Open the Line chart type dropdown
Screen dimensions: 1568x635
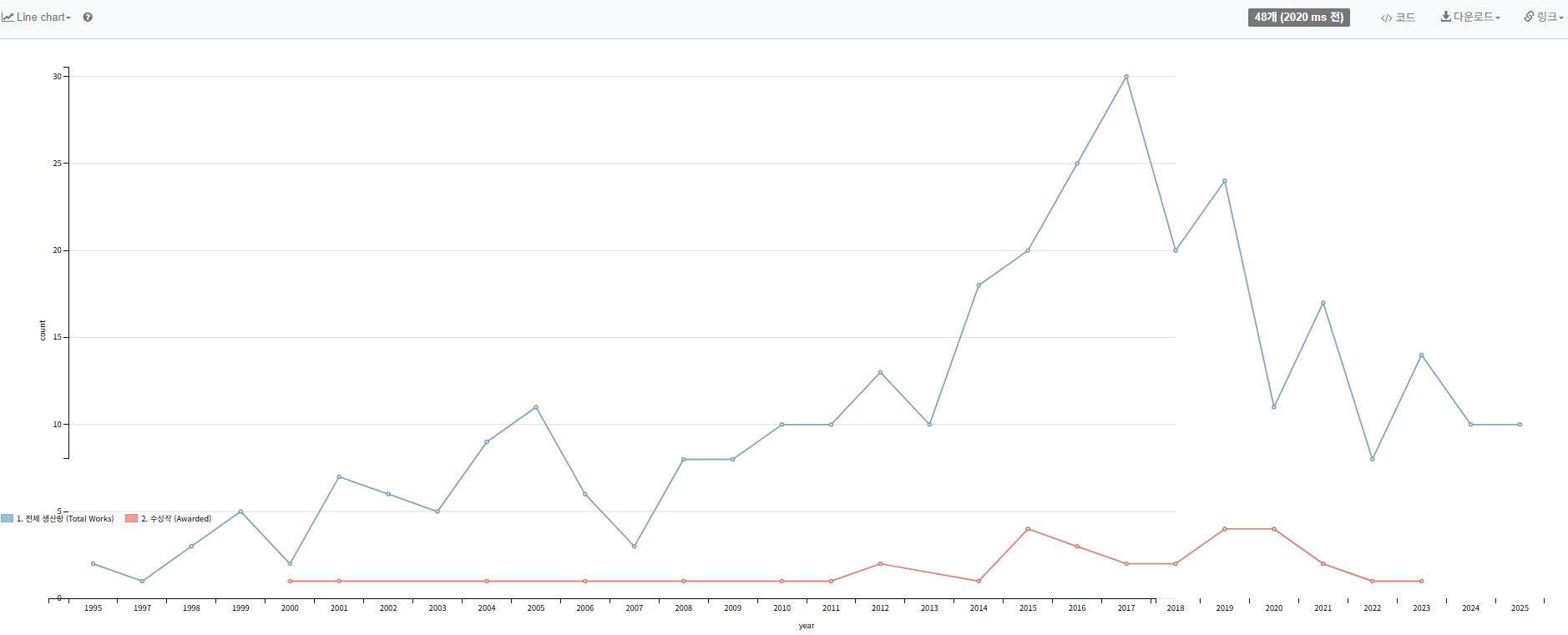(x=37, y=18)
